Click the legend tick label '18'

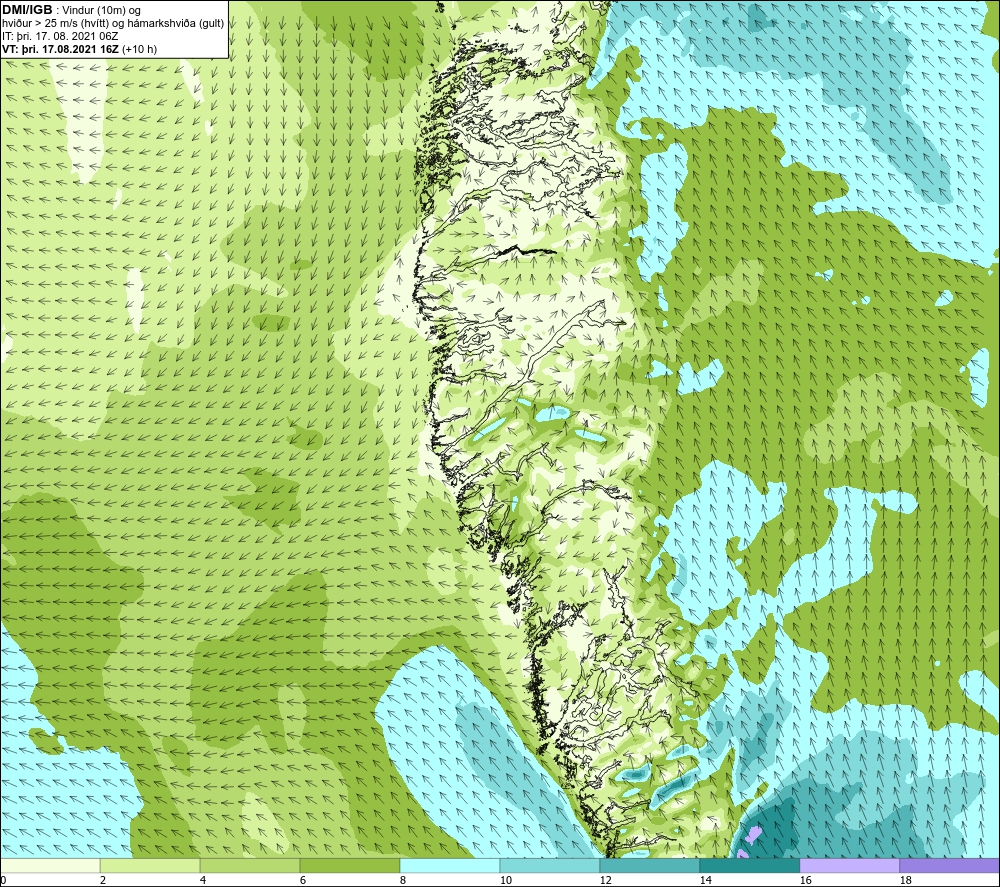(x=906, y=880)
